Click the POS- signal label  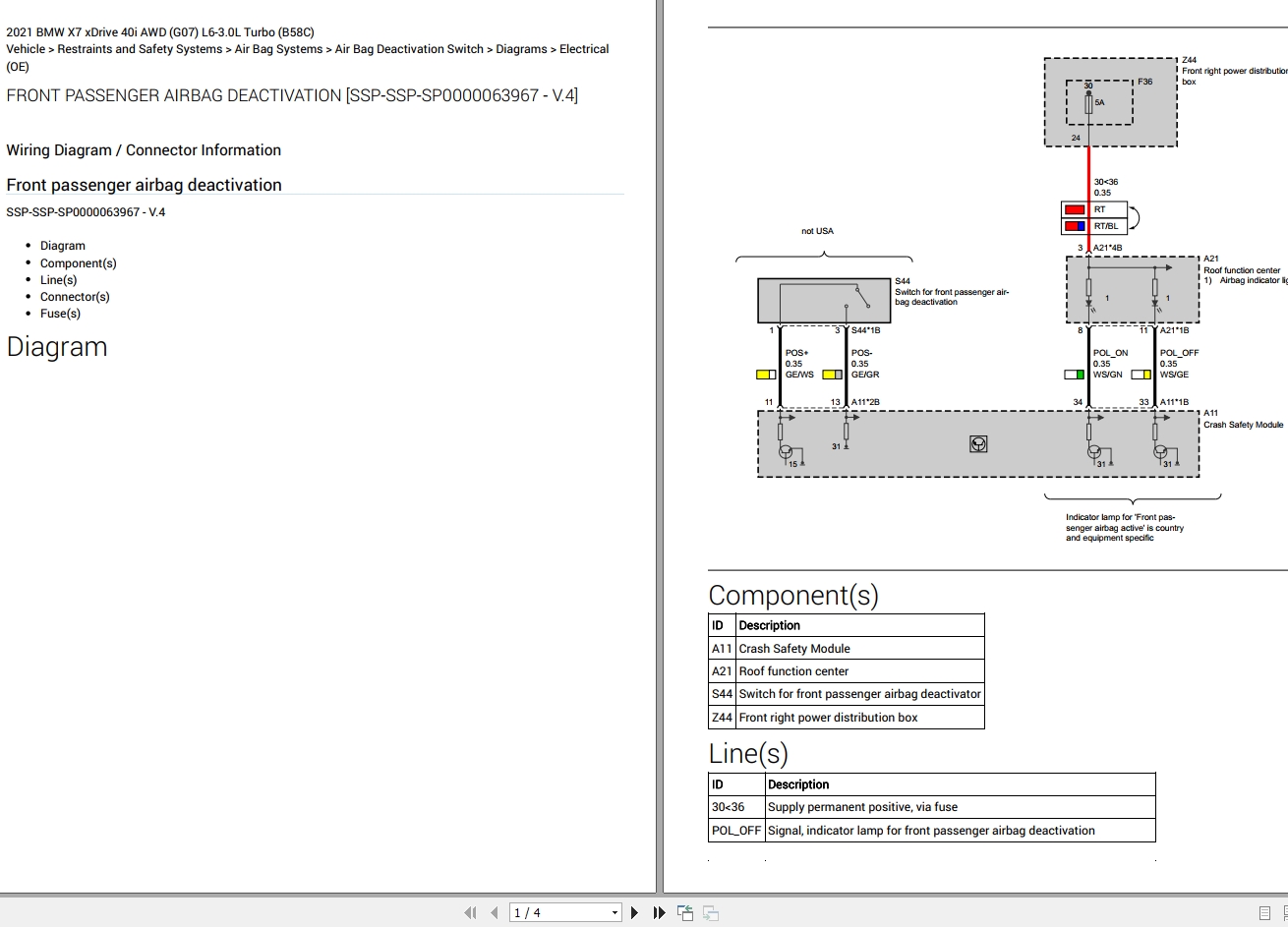coord(861,353)
